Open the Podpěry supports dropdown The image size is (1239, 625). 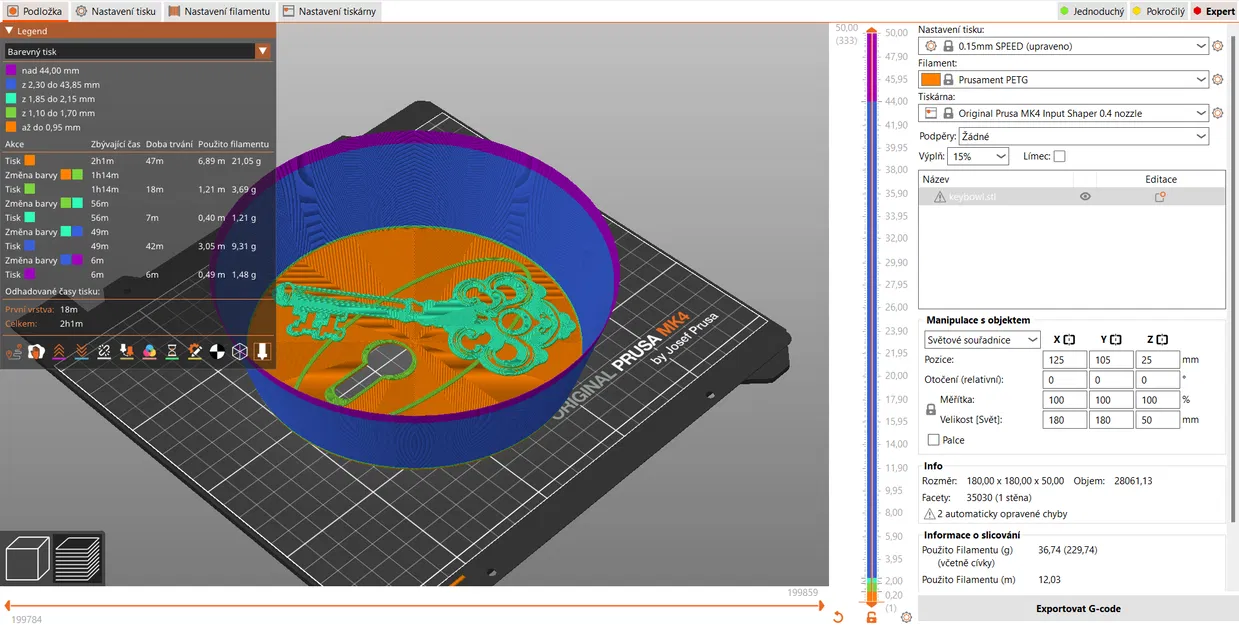1084,135
